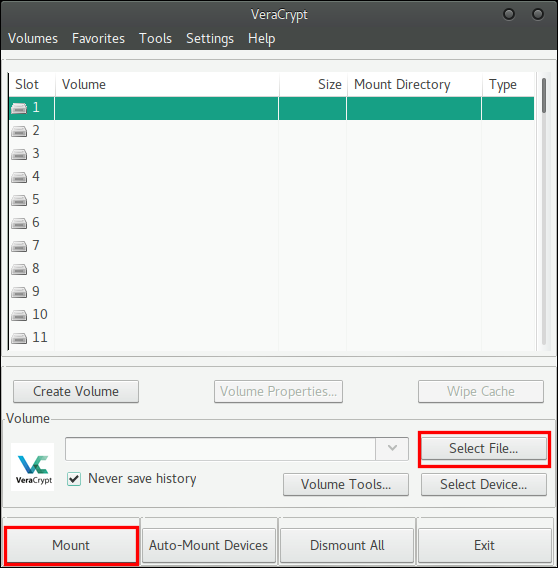Click the right round titlebar button
558x568 pixels.
[538, 14]
